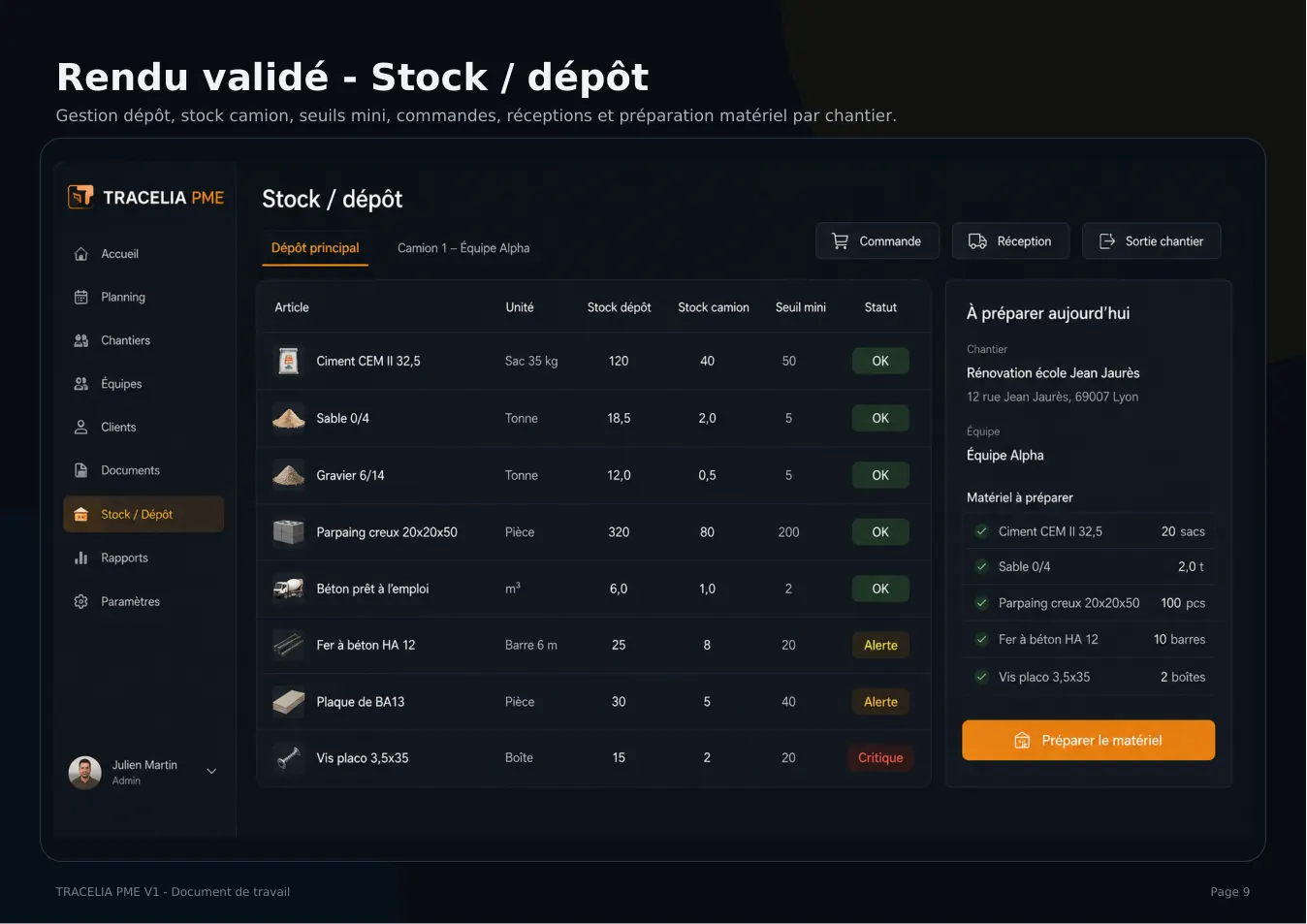Click the 'Gravier 6/14' article name
Screen dimensions: 1307x924
click(x=350, y=475)
